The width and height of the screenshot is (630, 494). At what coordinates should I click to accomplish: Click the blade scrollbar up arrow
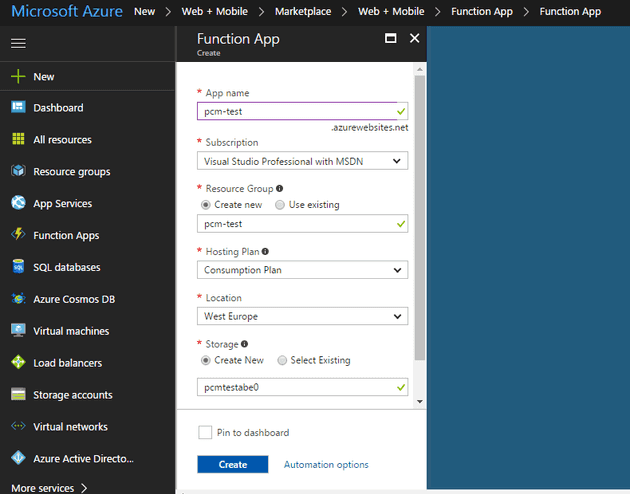click(x=420, y=69)
